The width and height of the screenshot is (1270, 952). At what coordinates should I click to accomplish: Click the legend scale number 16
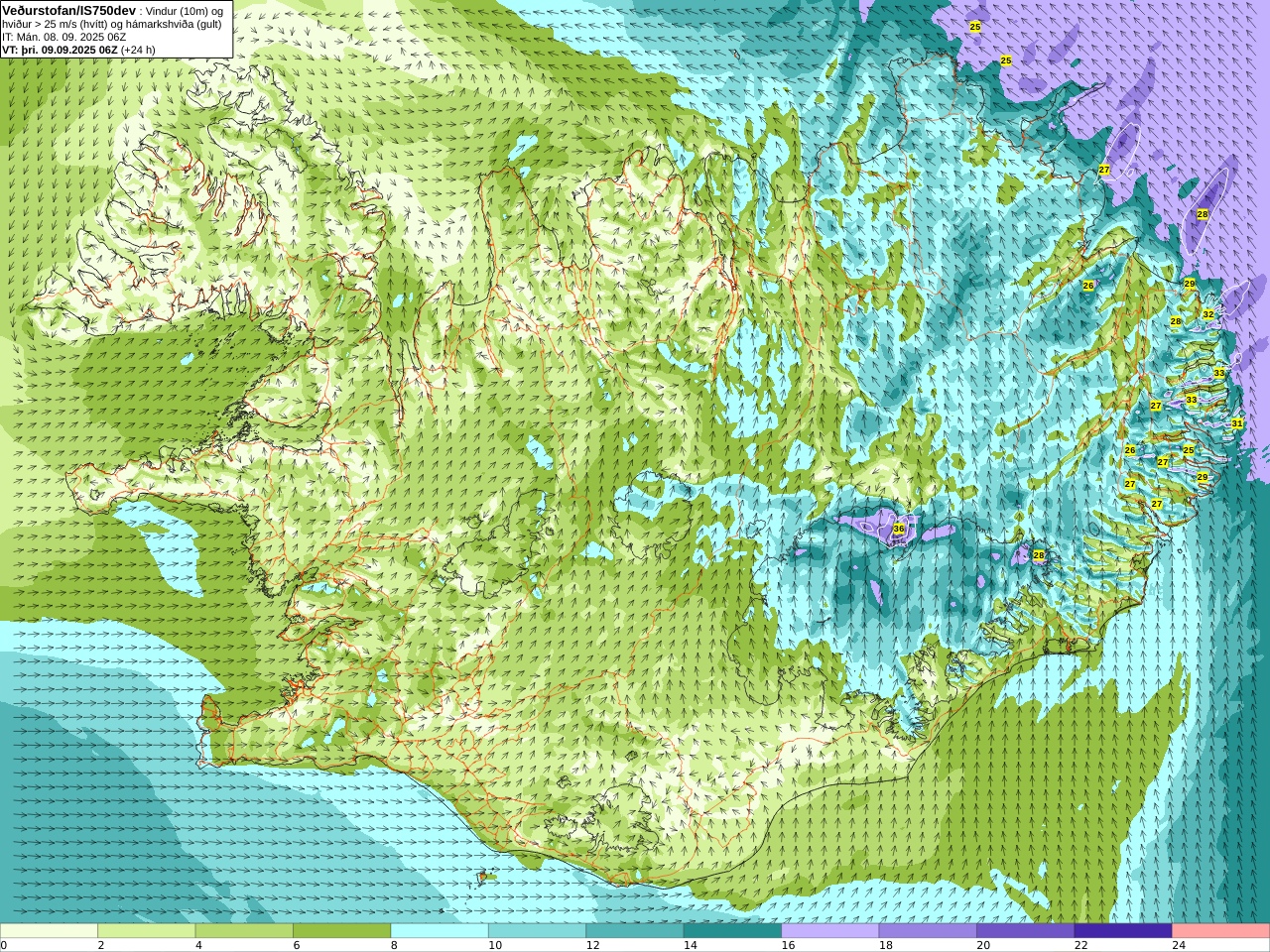click(x=788, y=945)
